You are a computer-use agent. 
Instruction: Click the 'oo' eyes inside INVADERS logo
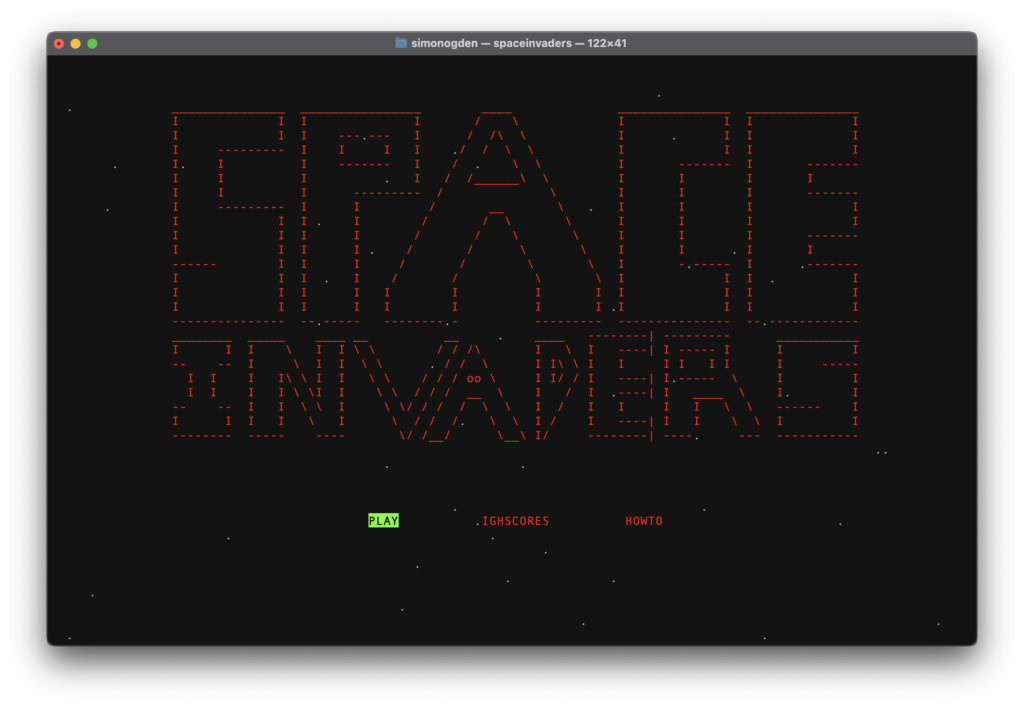pyautogui.click(x=474, y=378)
